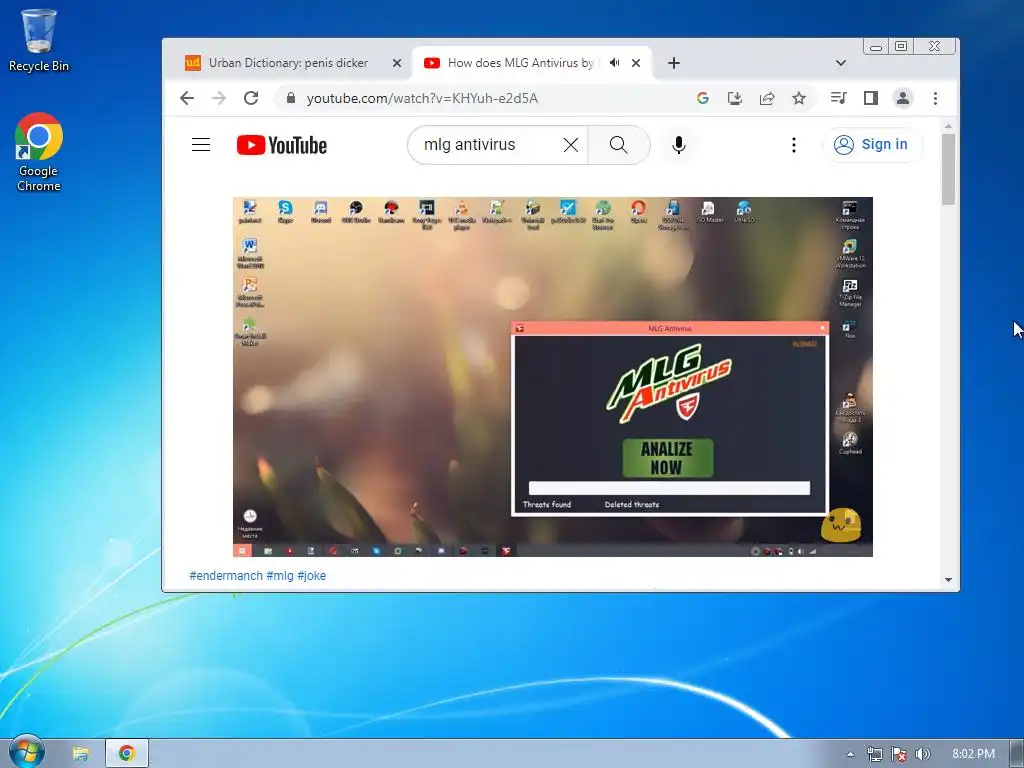Install the YouTube app from the address bar
Image resolution: width=1024 pixels, height=768 pixels.
[x=735, y=98]
